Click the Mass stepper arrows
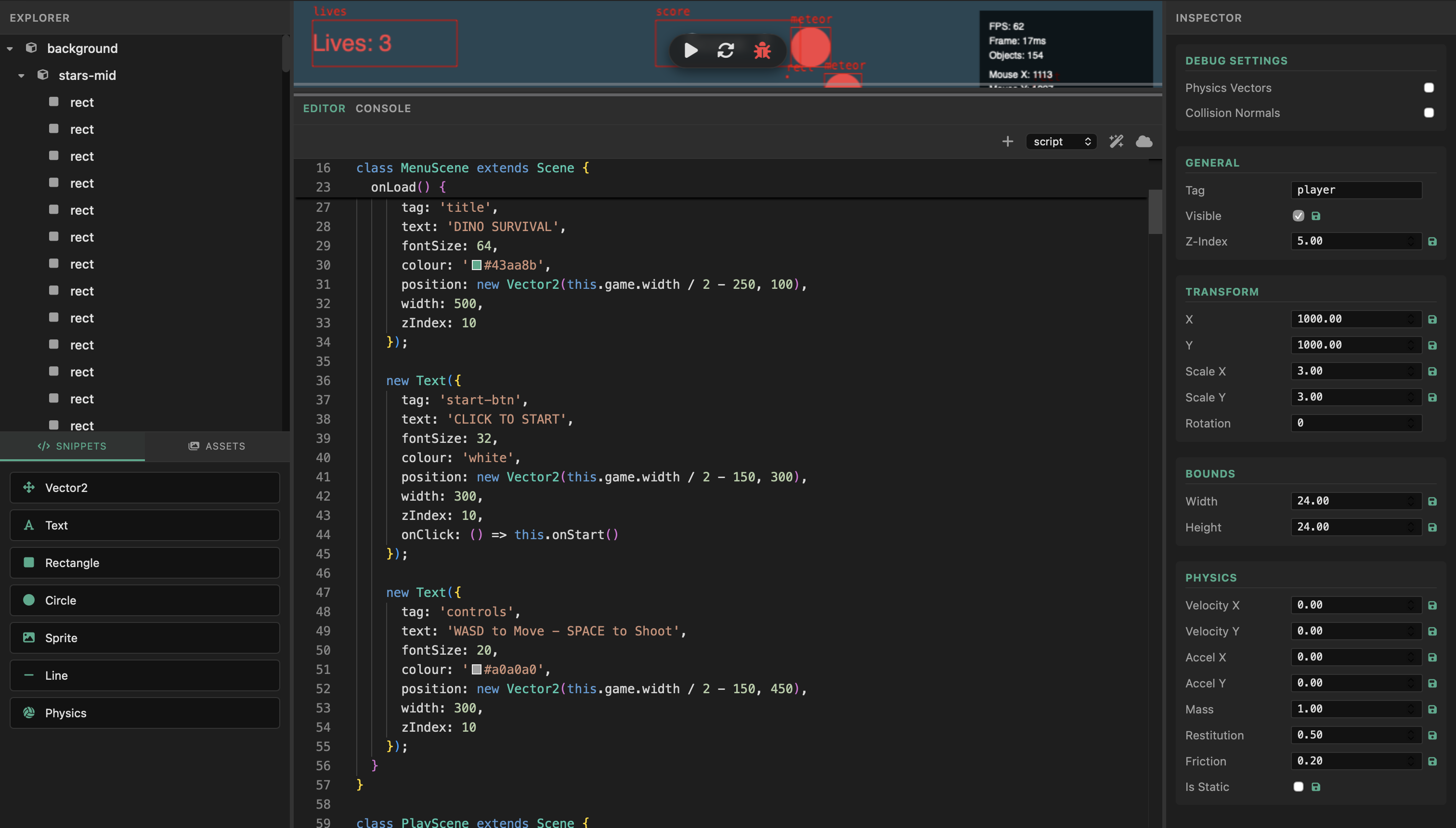The image size is (1456, 828). [x=1411, y=709]
